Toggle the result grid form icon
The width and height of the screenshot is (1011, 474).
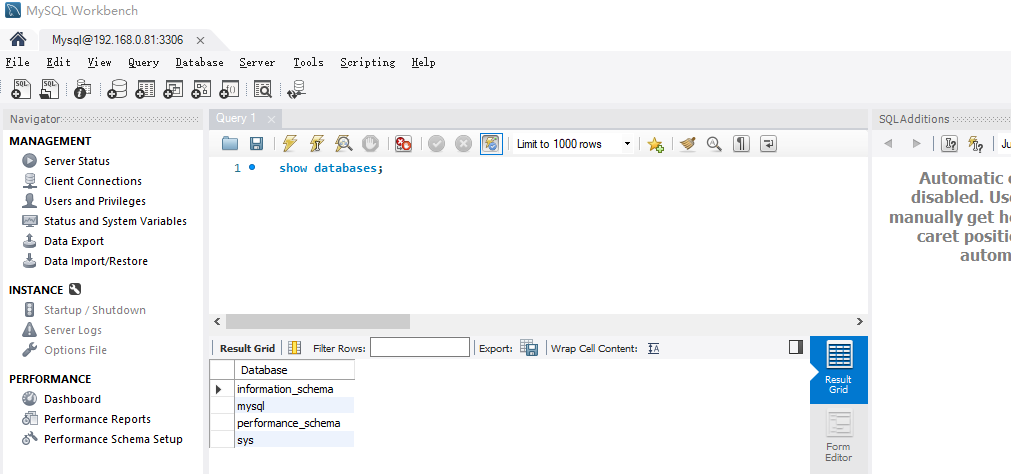[294, 348]
